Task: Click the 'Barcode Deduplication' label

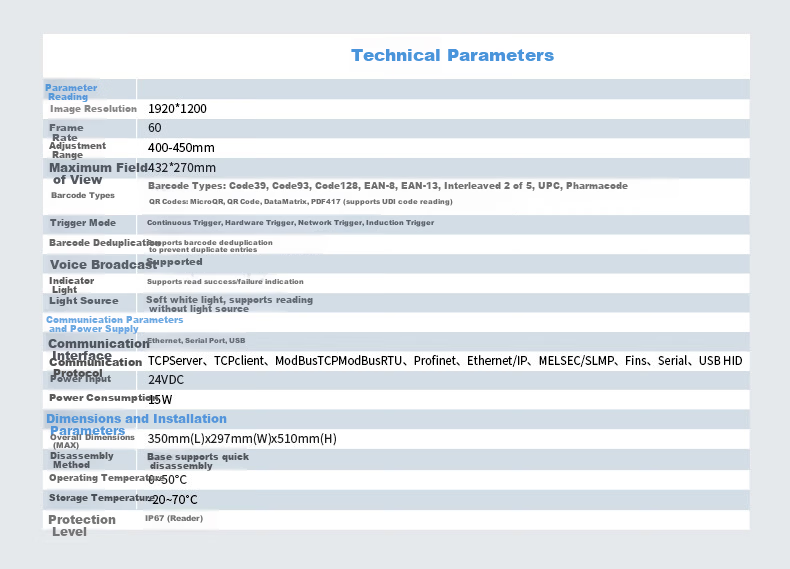Action: coord(105,243)
